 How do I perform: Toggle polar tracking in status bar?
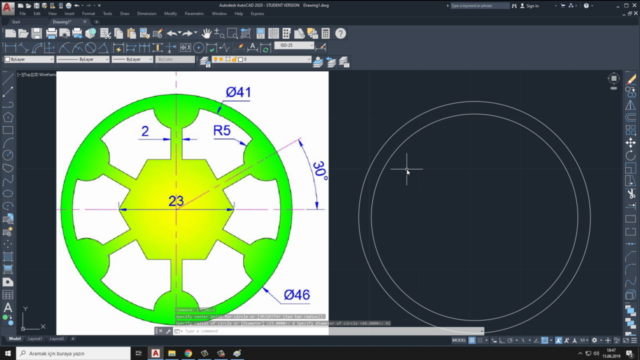click(x=510, y=340)
